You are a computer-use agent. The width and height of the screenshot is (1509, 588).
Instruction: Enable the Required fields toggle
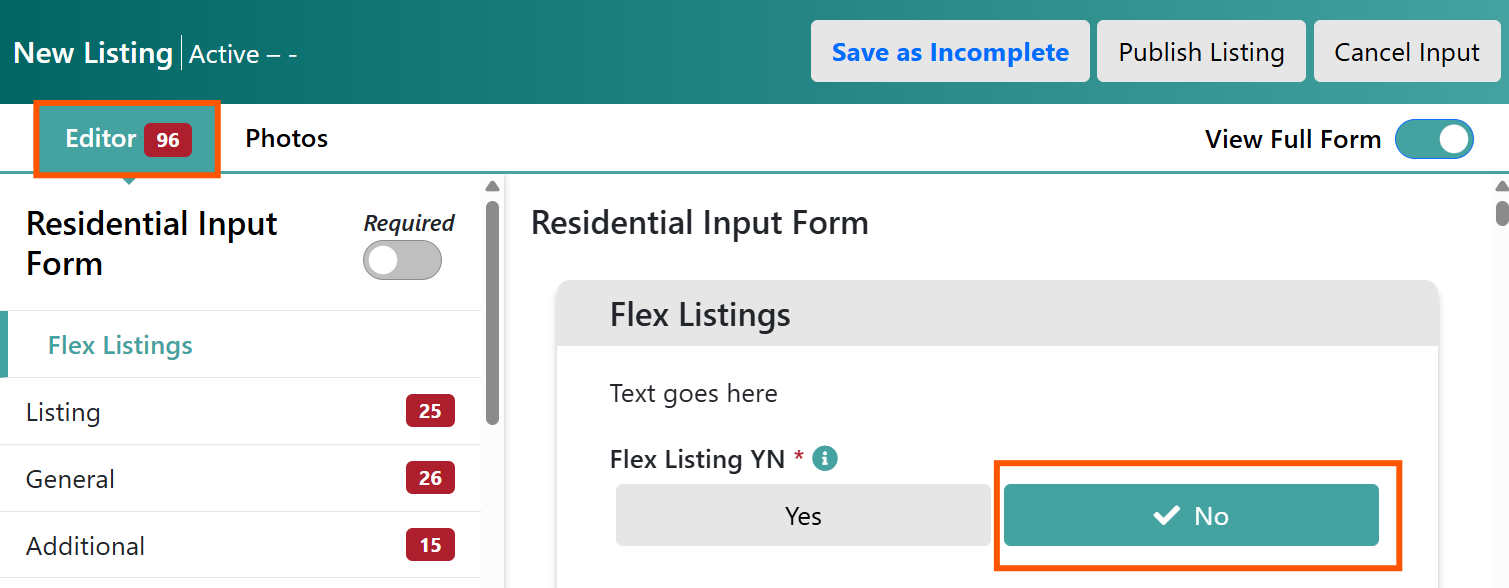click(x=402, y=260)
